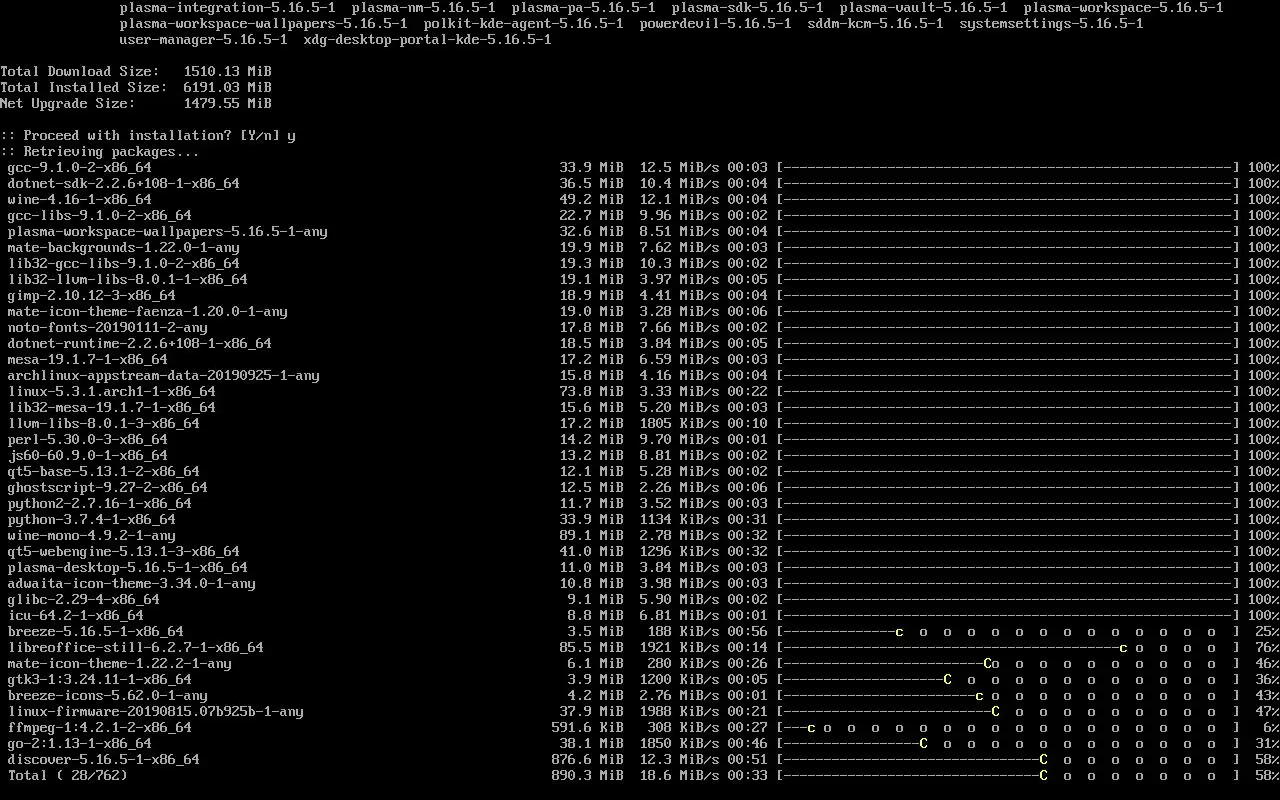Click the libreoffice-still download progress bar
1280x800 pixels.
pyautogui.click(x=1008, y=648)
